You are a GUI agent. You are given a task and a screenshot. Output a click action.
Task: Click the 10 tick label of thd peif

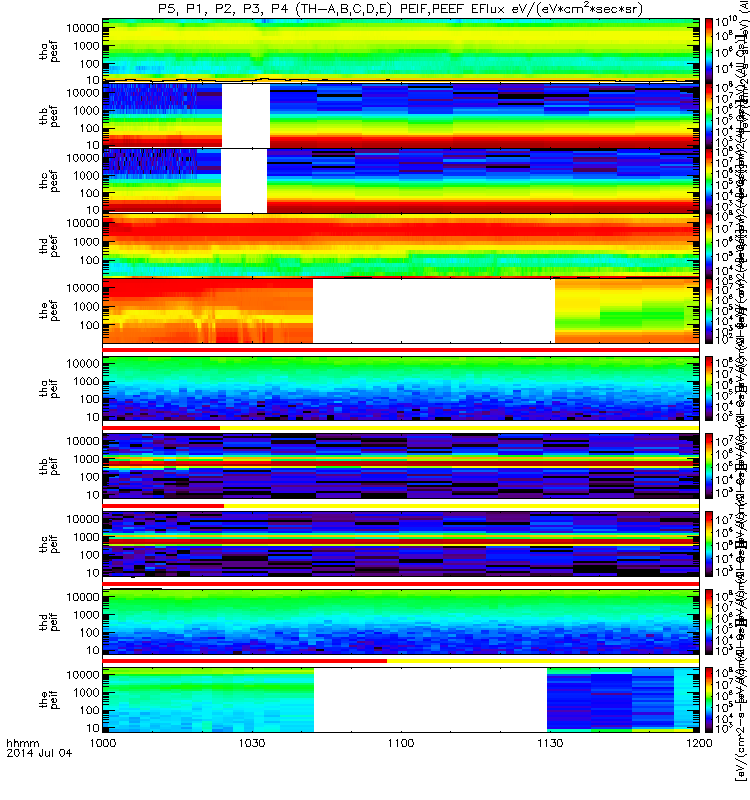click(x=93, y=650)
